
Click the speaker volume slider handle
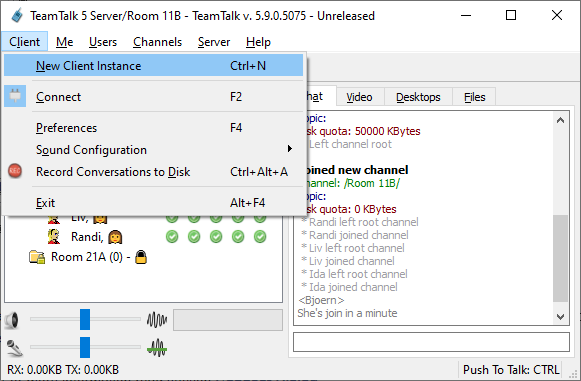(x=85, y=319)
